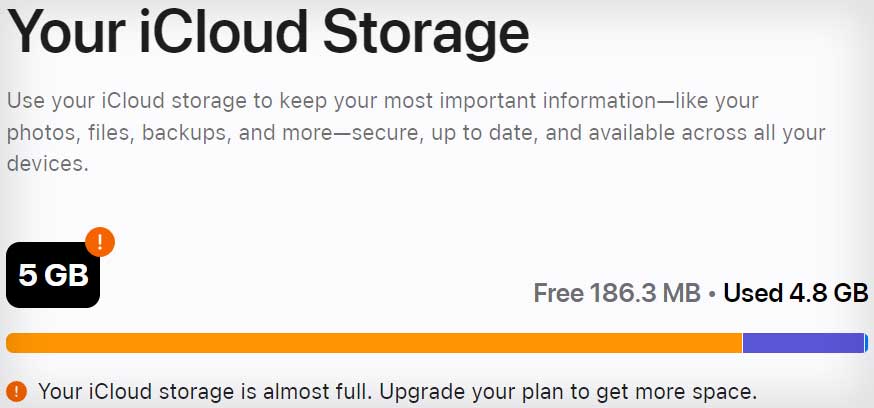Select the purple segment of the storage bar
874x408 pixels.
(802, 343)
